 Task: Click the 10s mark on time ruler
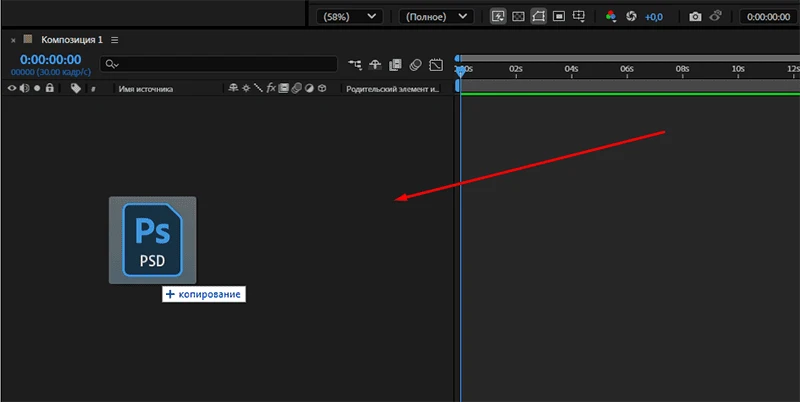tap(738, 69)
